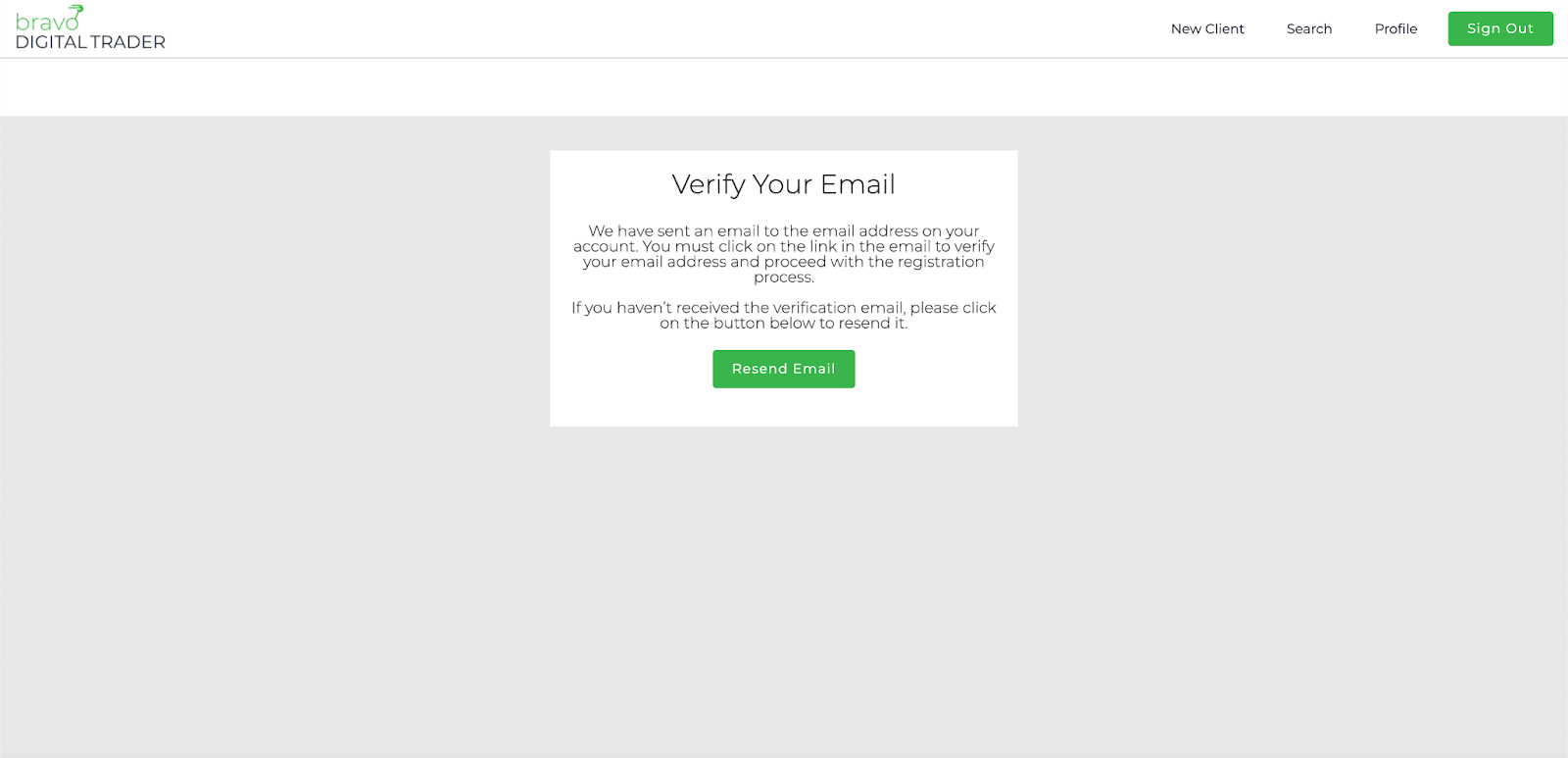This screenshot has width=1568, height=758.
Task: Go to Search in top navigation
Action: (x=1309, y=28)
